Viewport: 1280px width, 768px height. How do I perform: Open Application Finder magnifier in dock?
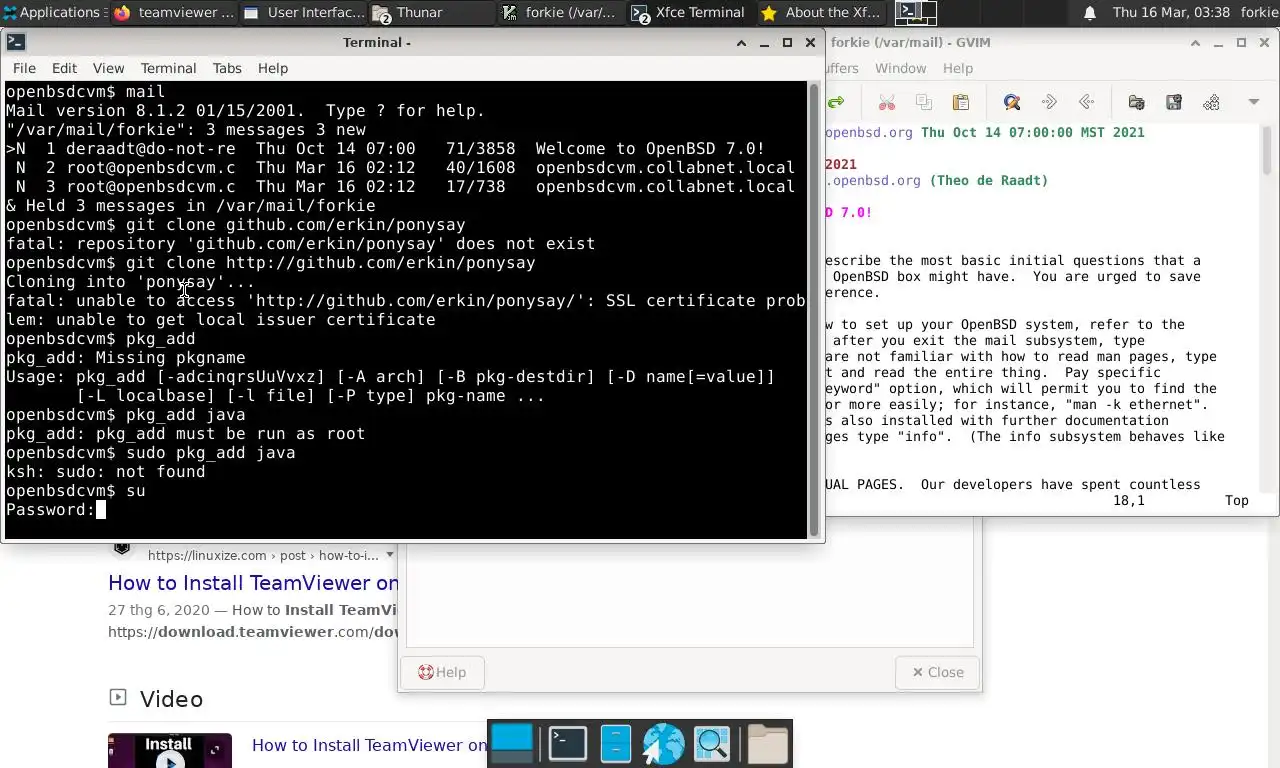(712, 744)
